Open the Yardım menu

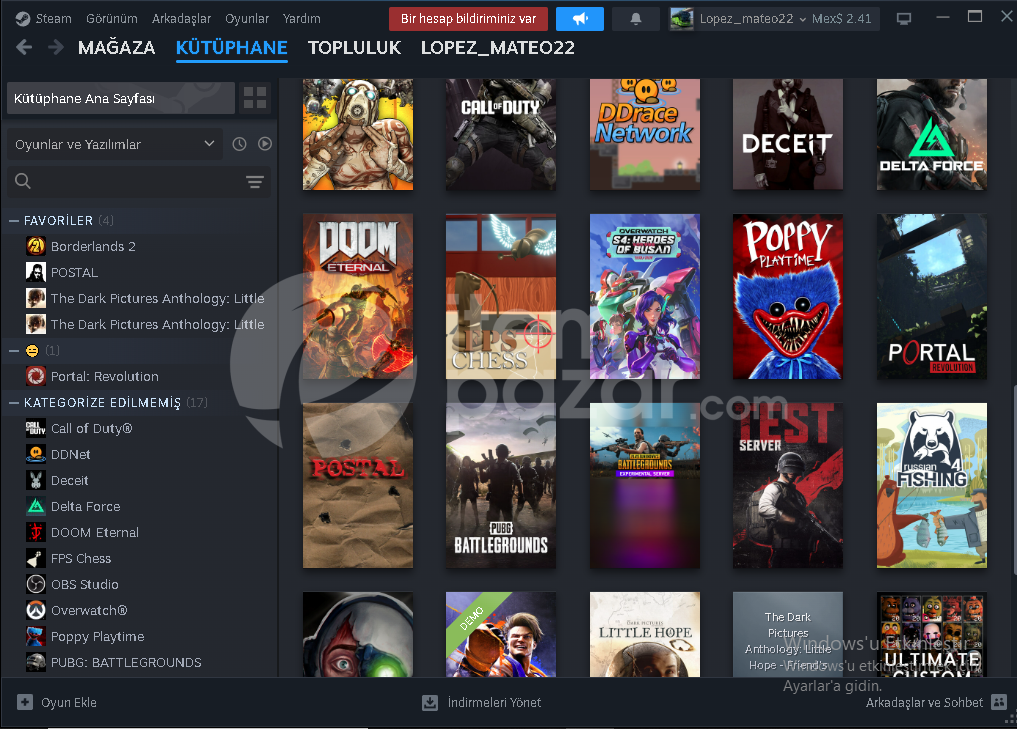point(302,19)
